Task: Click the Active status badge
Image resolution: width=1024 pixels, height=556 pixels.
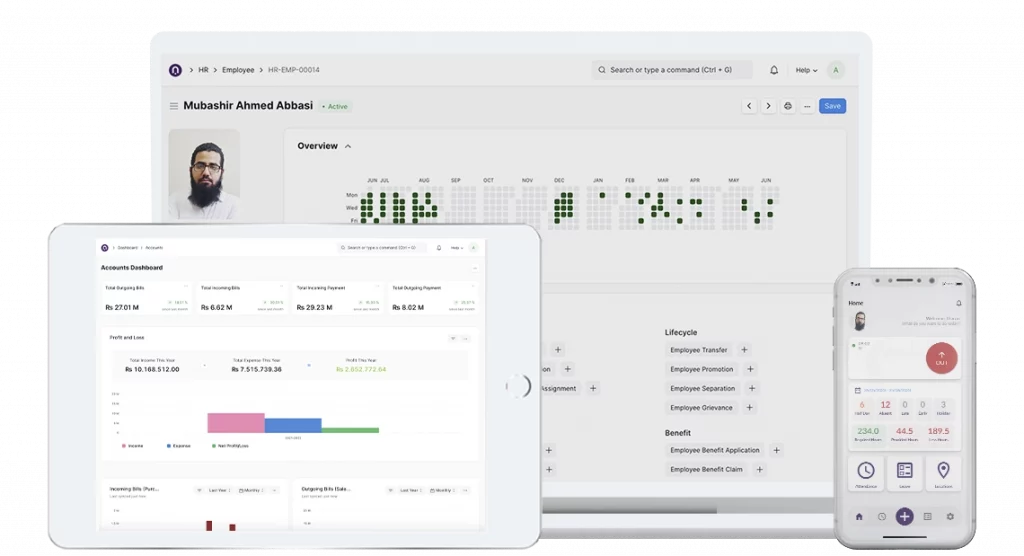Action: click(336, 106)
